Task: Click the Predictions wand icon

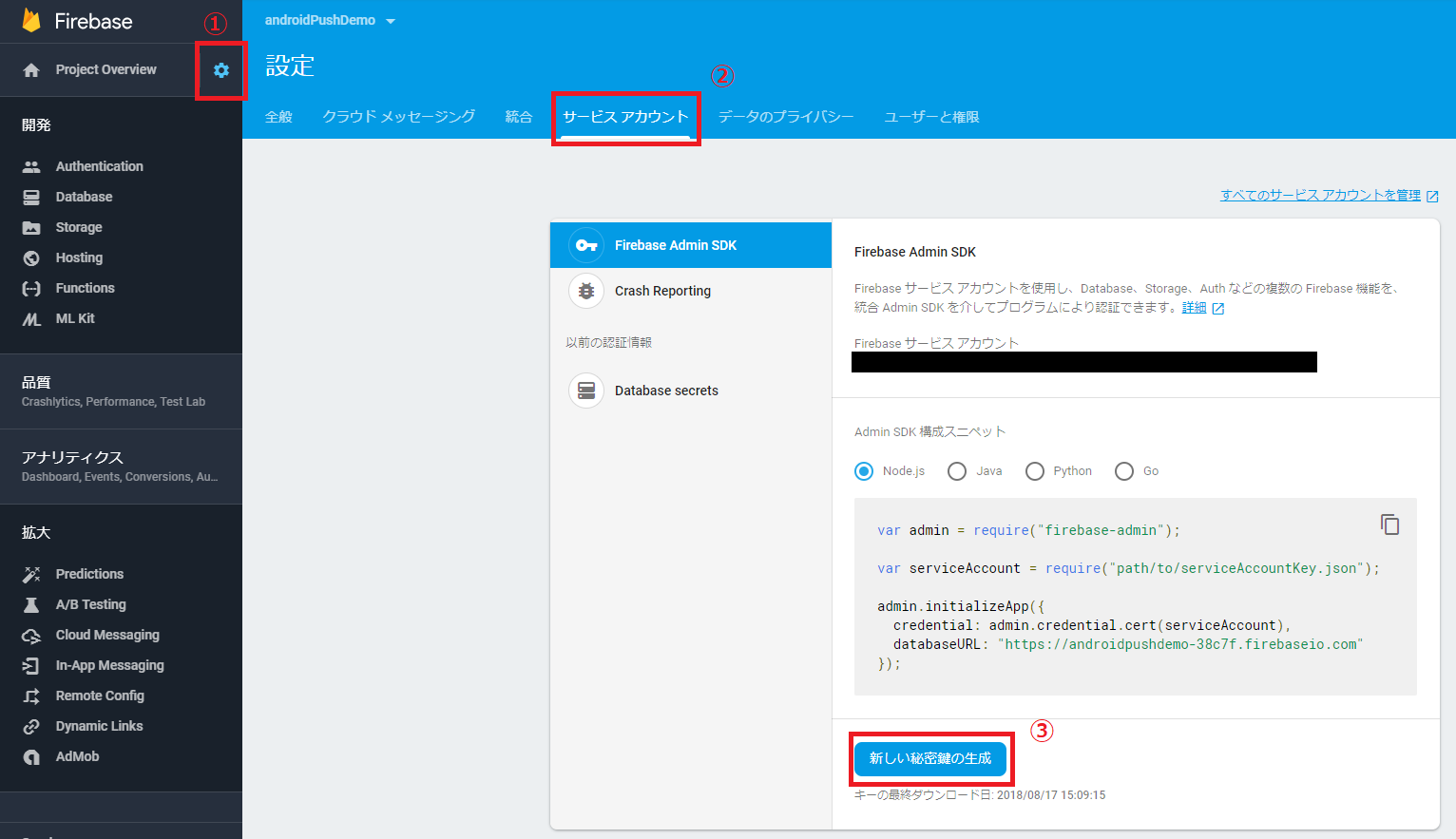Action: (x=31, y=574)
